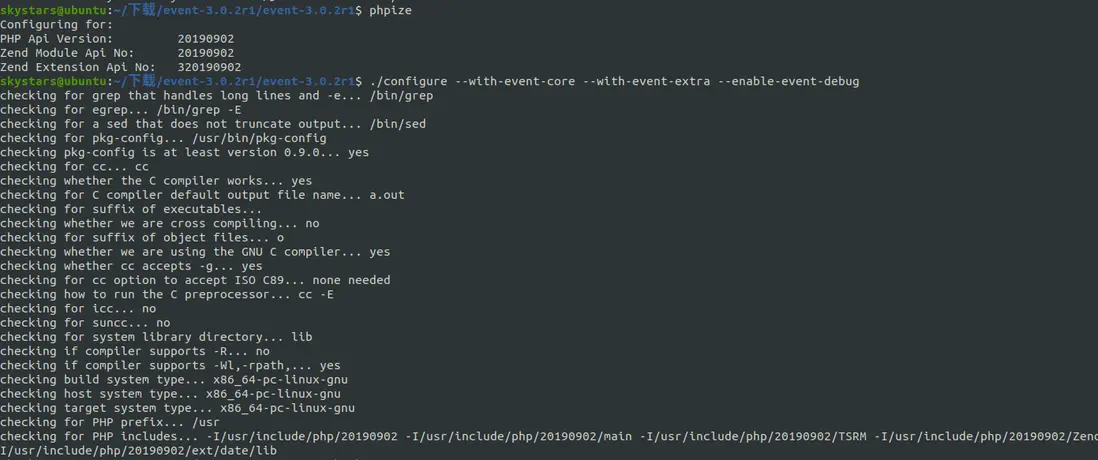Click the skystars@ubuntu prompt on the first line
This screenshot has height=460, width=1098.
[53, 10]
